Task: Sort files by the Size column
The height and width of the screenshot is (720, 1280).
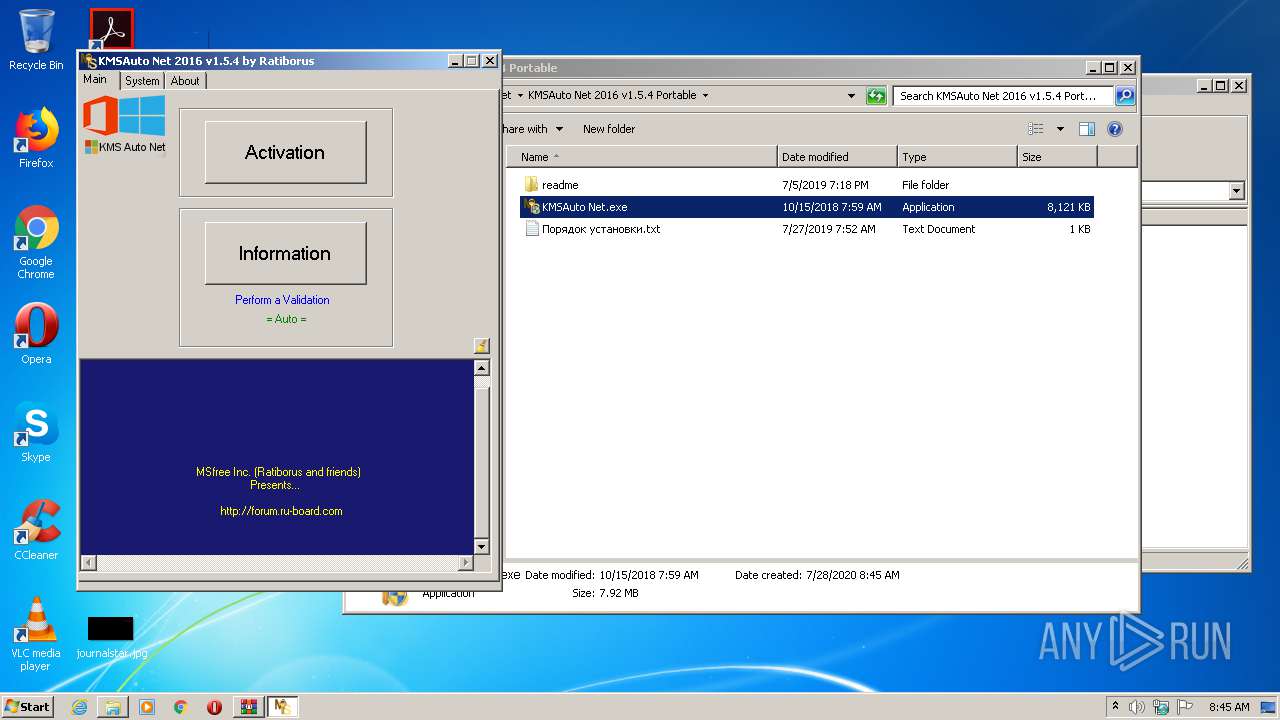Action: click(x=1057, y=157)
